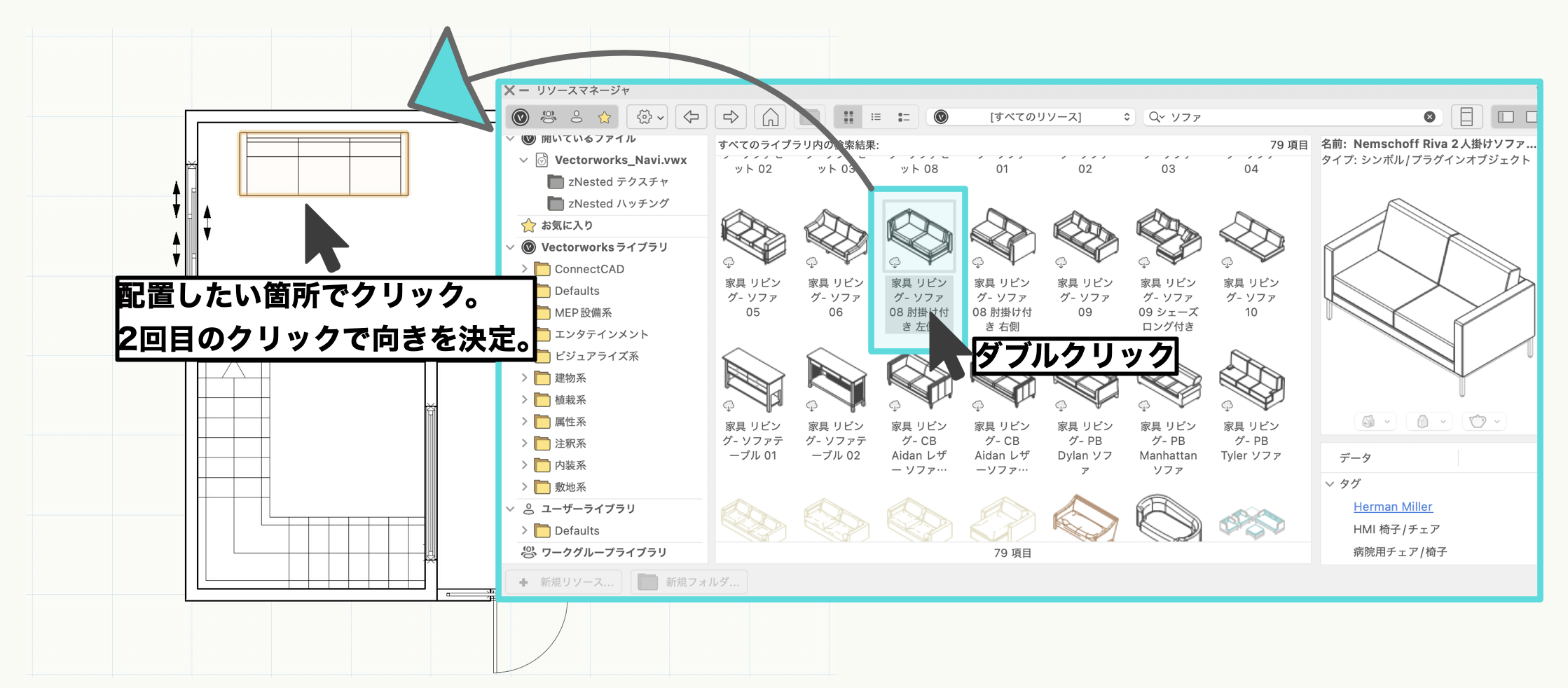The width and height of the screenshot is (1568, 688).
Task: Expand the ConnectCAD folder
Action: [x=524, y=269]
